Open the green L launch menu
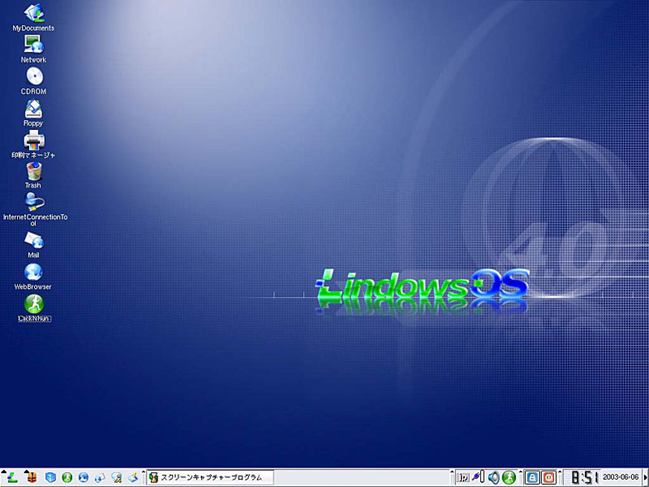This screenshot has height=487, width=649. click(x=13, y=477)
